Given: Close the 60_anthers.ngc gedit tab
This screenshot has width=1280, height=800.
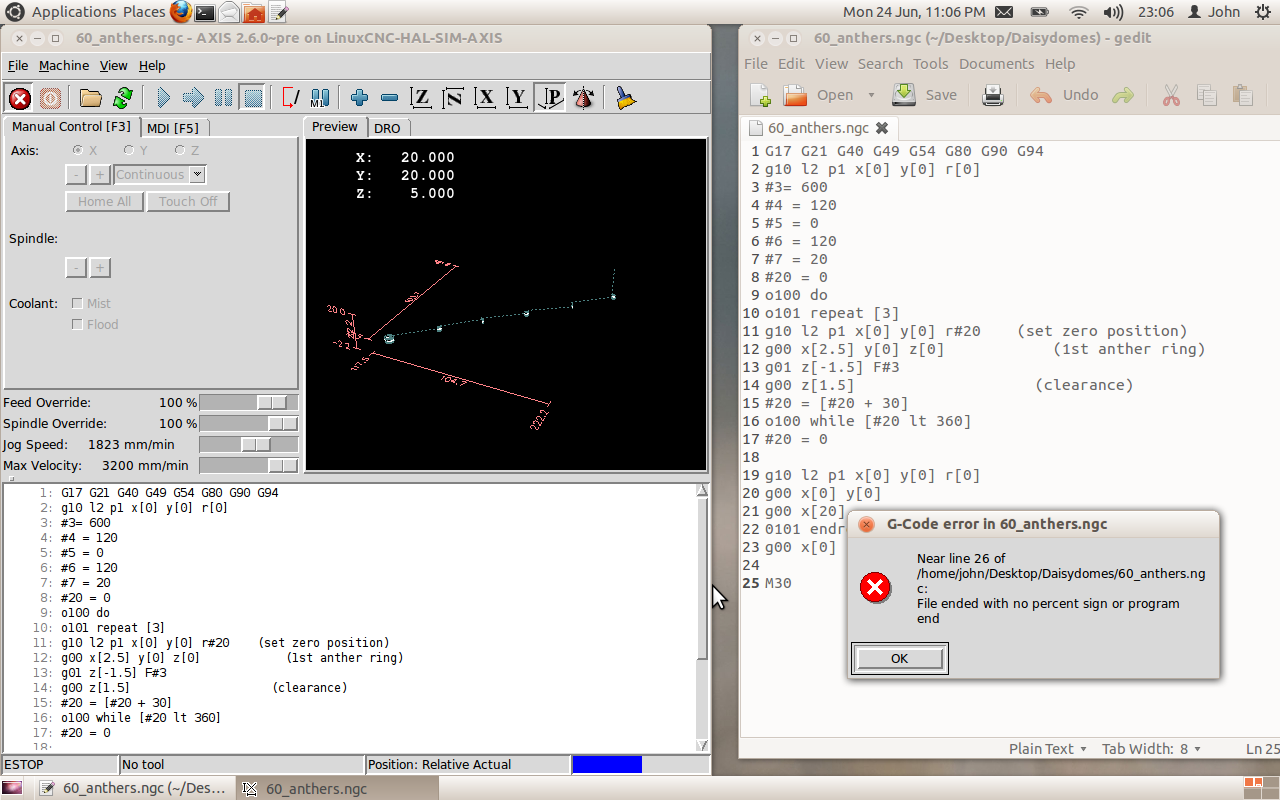Looking at the screenshot, I should point(882,128).
